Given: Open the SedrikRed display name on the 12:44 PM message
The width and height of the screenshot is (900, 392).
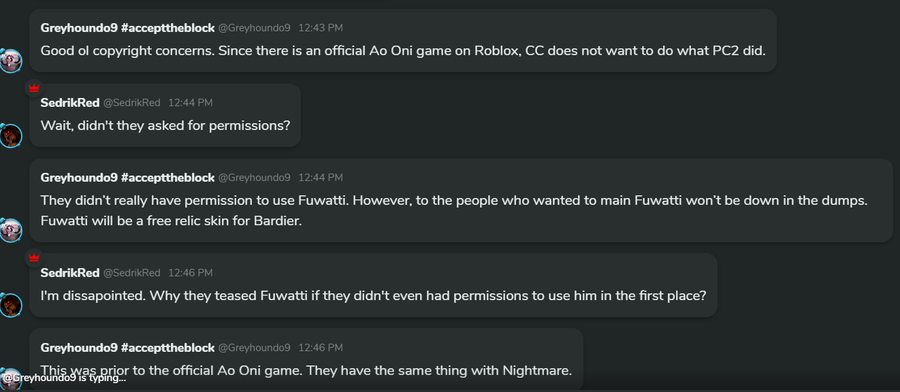Looking at the screenshot, I should click(x=70, y=103).
